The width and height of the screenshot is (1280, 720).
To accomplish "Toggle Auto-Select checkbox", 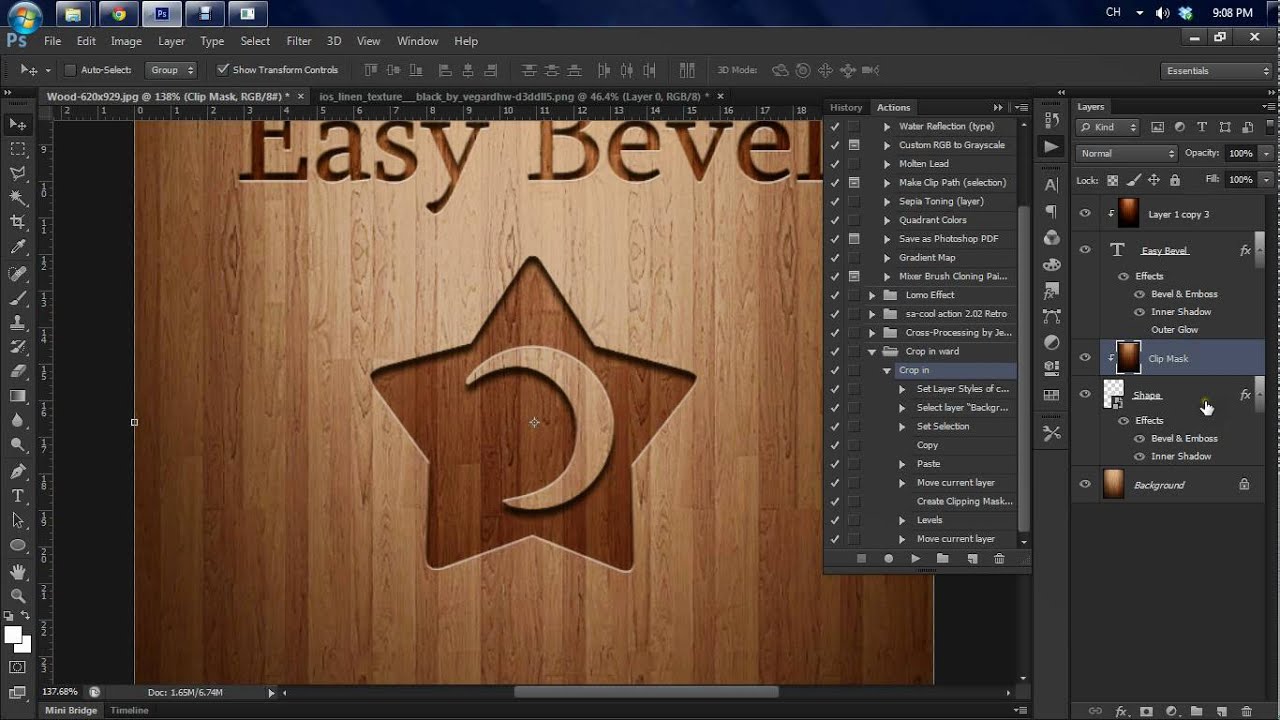I will (70, 70).
